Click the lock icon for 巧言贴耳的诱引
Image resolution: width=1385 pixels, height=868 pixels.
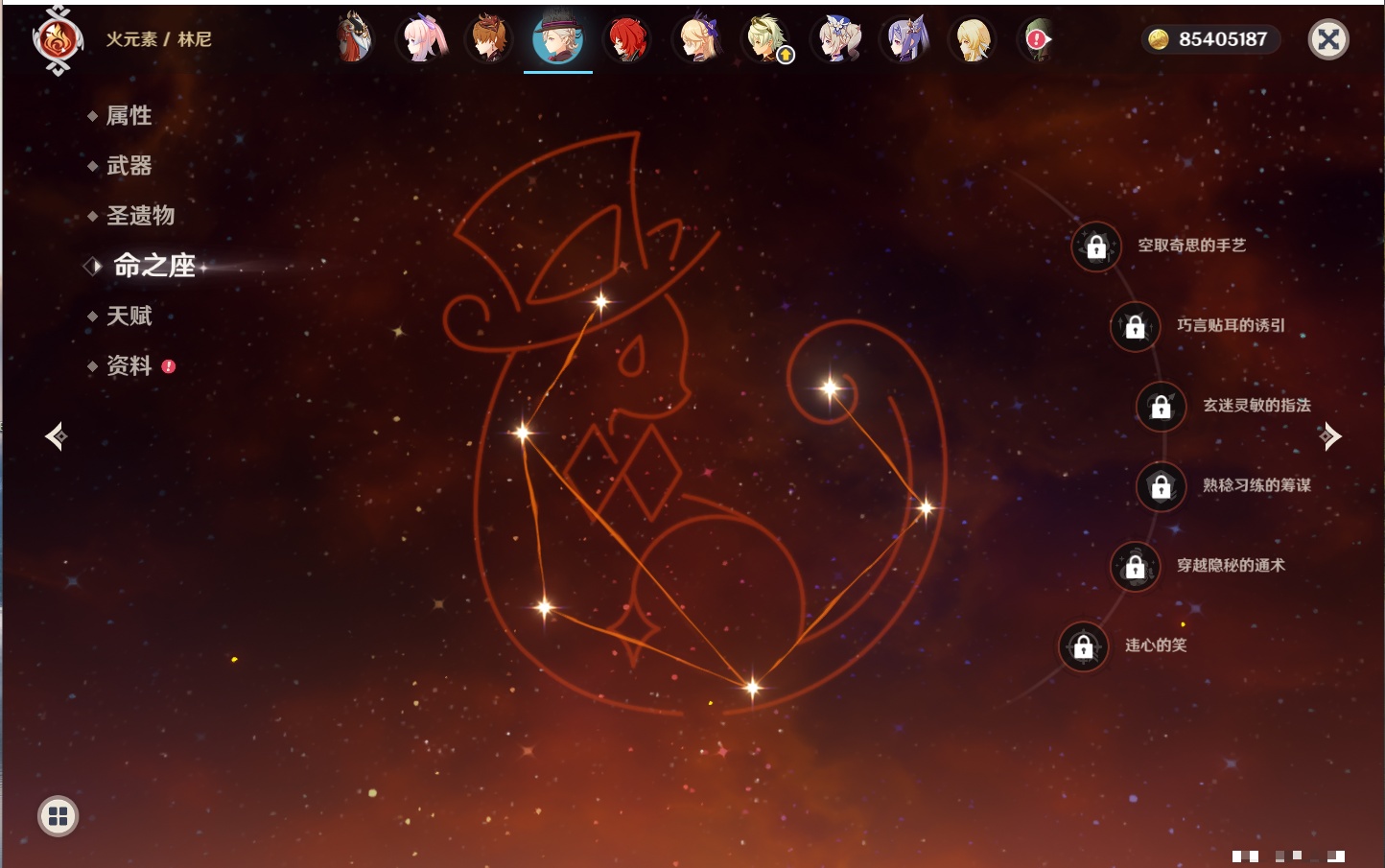click(x=1136, y=326)
